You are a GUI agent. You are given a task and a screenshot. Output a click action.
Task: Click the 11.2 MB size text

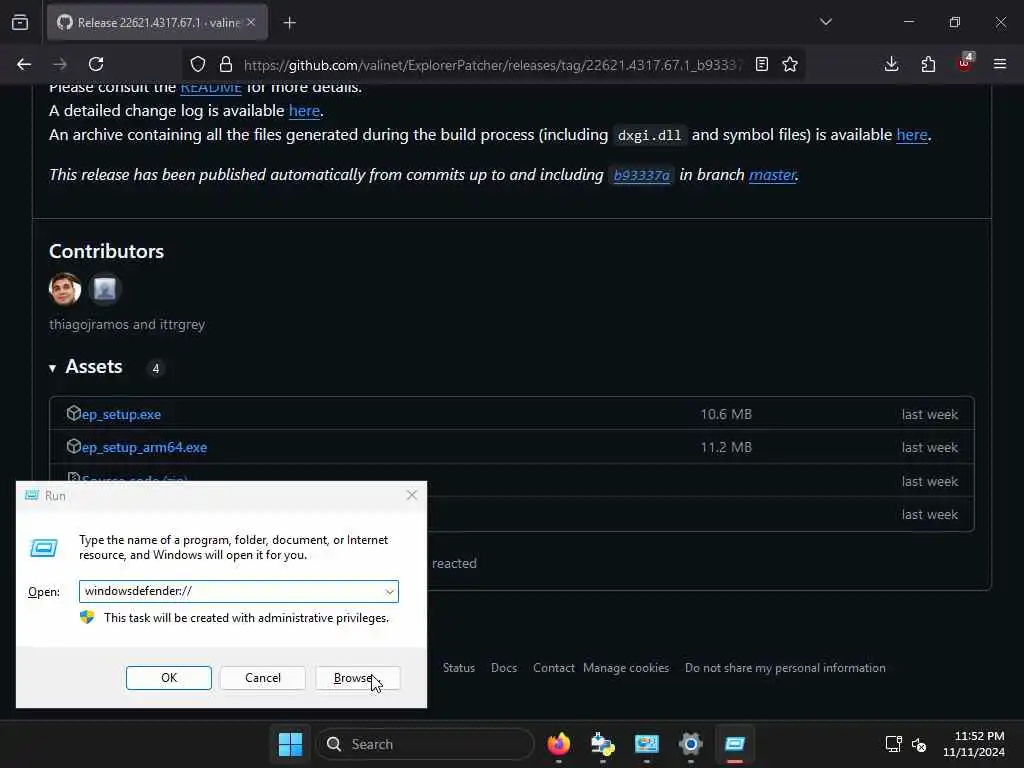(x=726, y=447)
